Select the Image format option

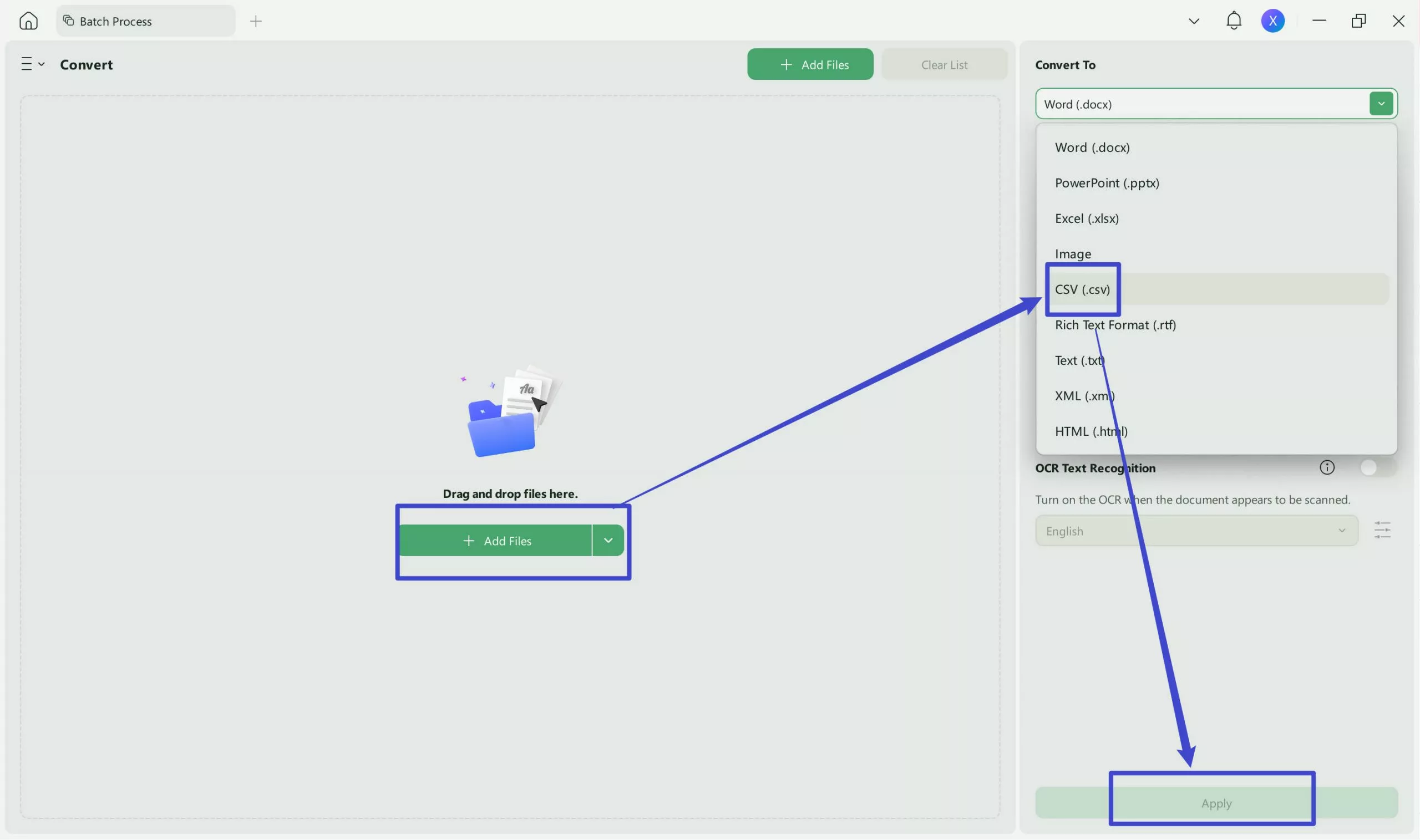[1072, 254]
